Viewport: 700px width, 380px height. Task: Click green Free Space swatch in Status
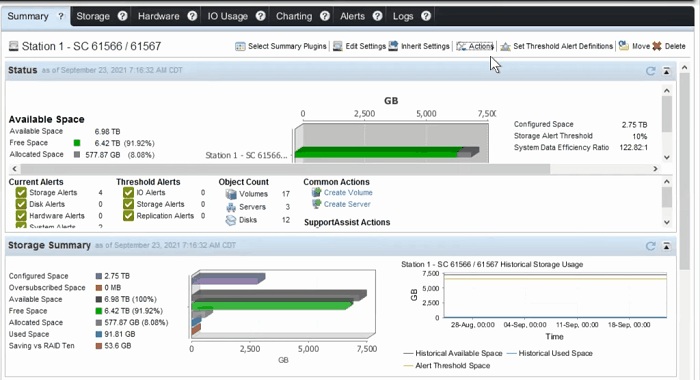[77, 143]
